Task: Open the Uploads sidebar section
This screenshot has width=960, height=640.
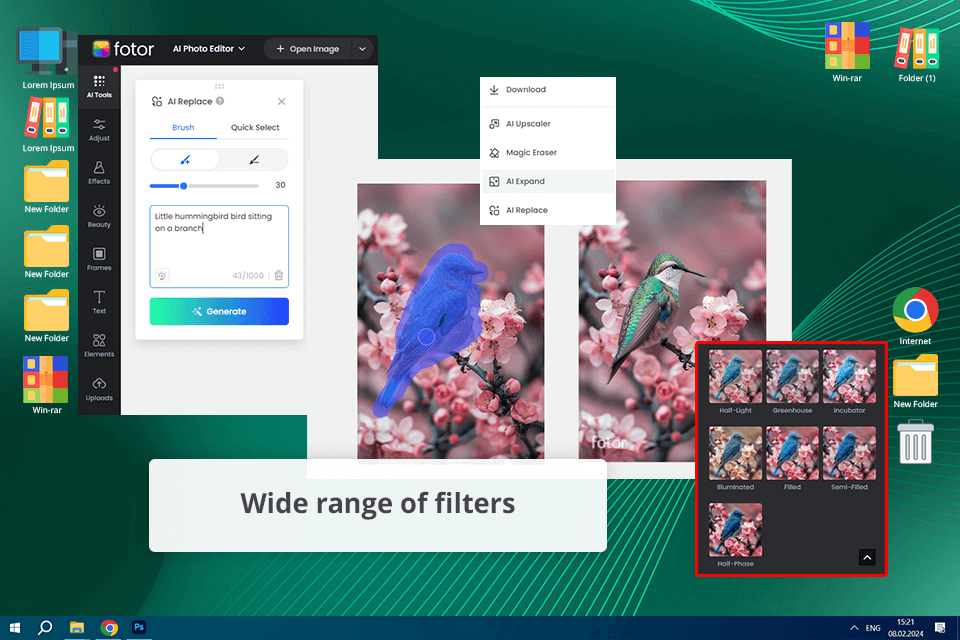Action: 99,390
